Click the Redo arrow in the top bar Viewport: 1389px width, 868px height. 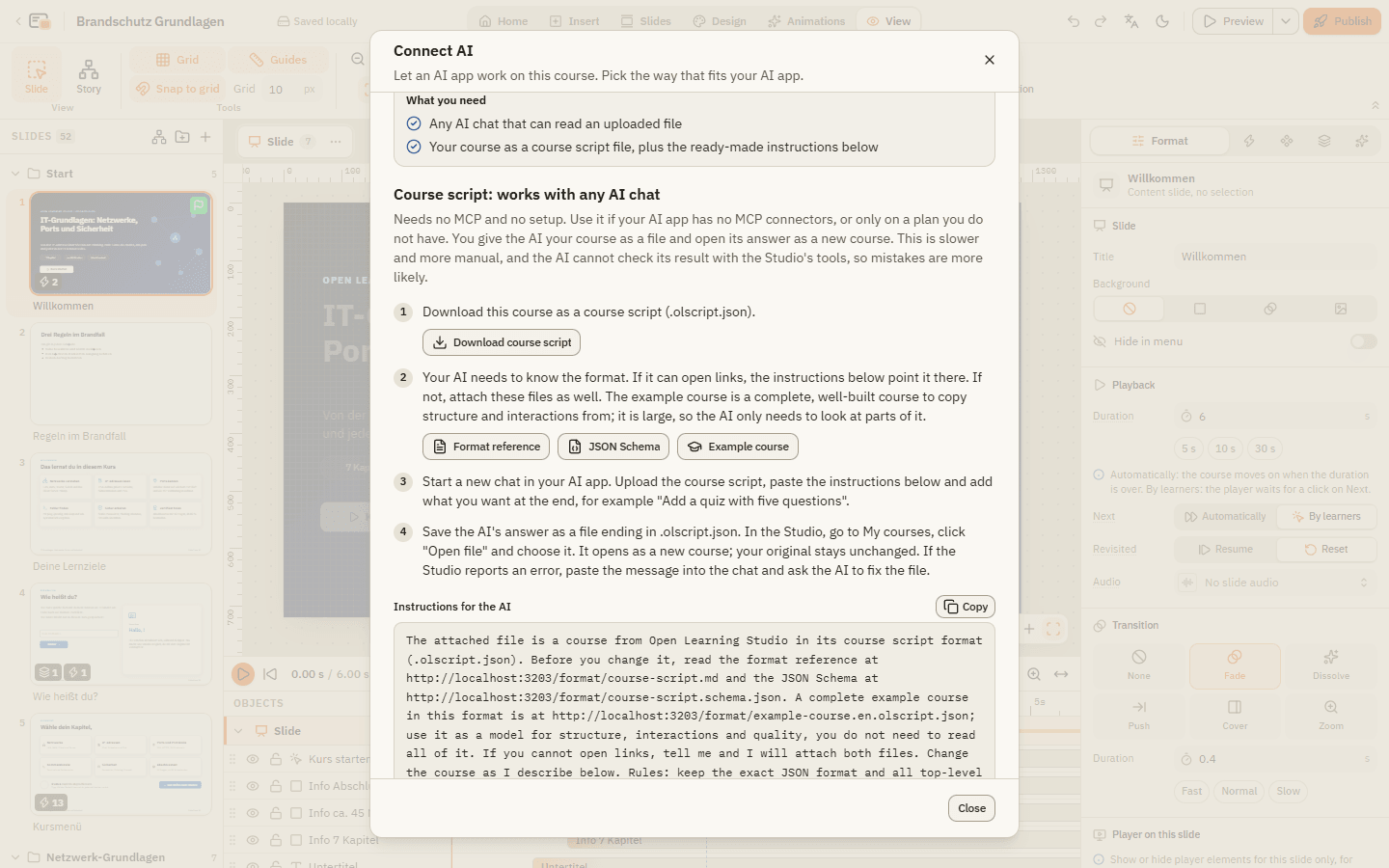(1101, 21)
